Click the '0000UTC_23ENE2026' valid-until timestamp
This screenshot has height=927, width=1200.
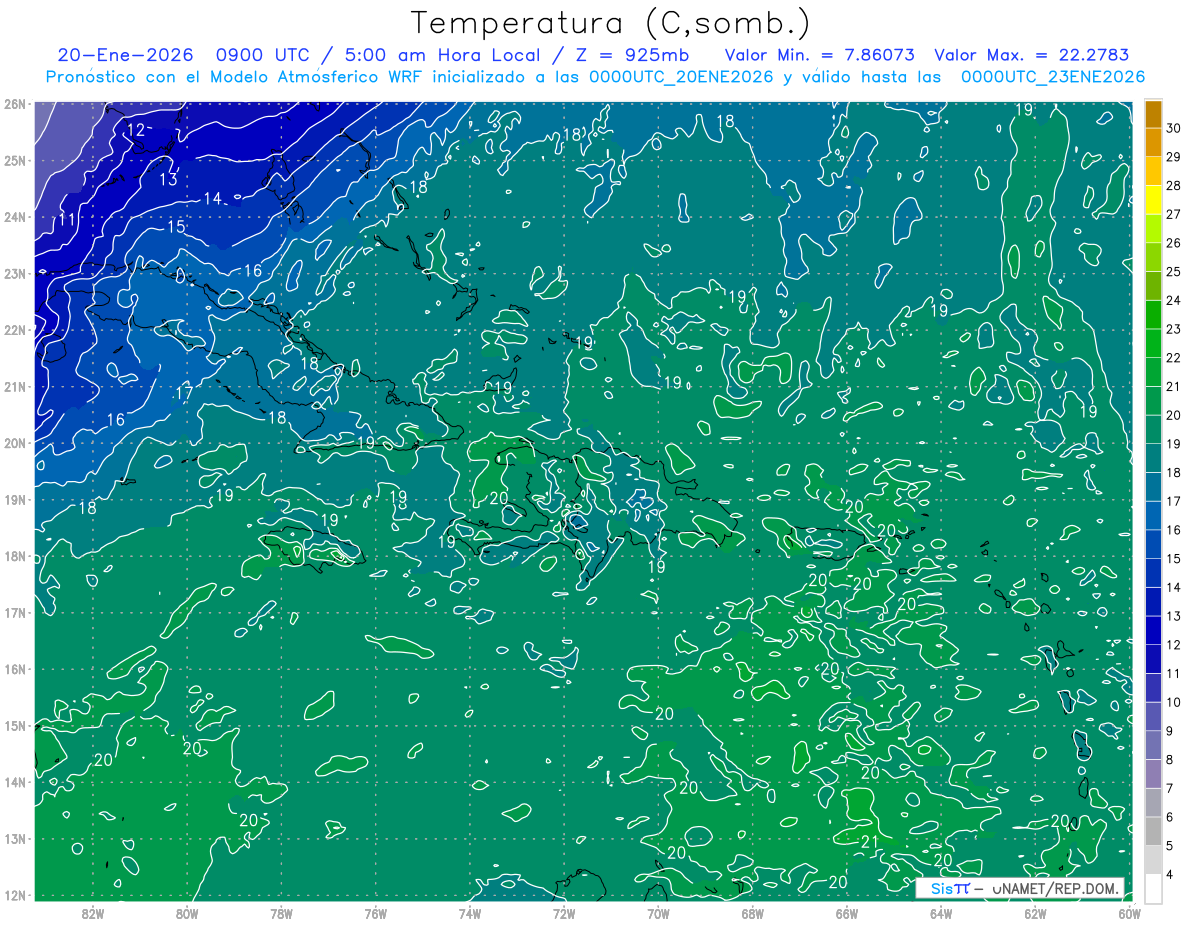pos(1052,77)
